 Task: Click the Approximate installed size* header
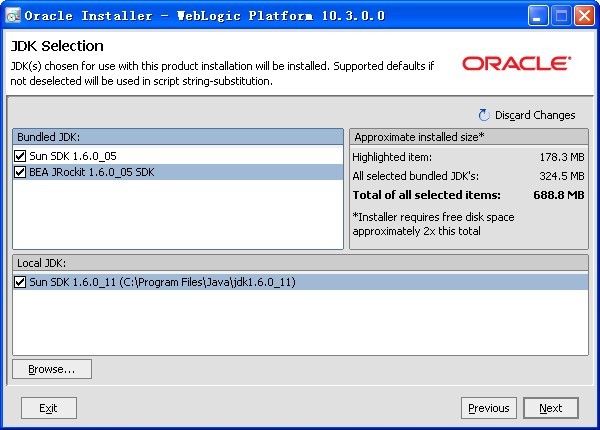pyautogui.click(x=469, y=137)
